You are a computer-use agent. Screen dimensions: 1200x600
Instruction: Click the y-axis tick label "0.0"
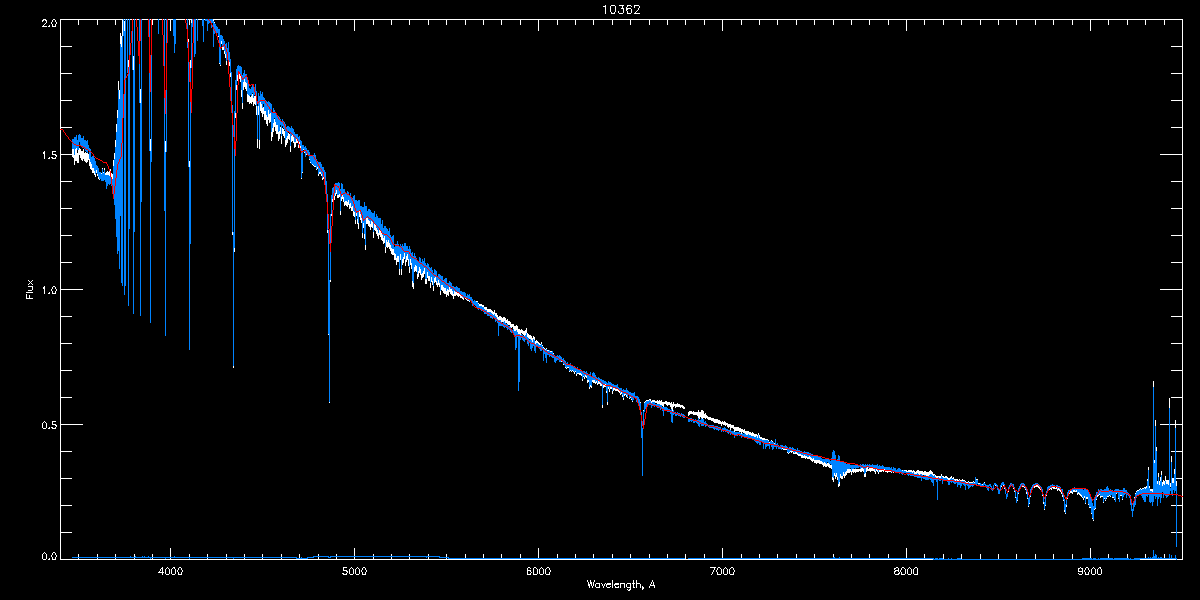click(48, 555)
